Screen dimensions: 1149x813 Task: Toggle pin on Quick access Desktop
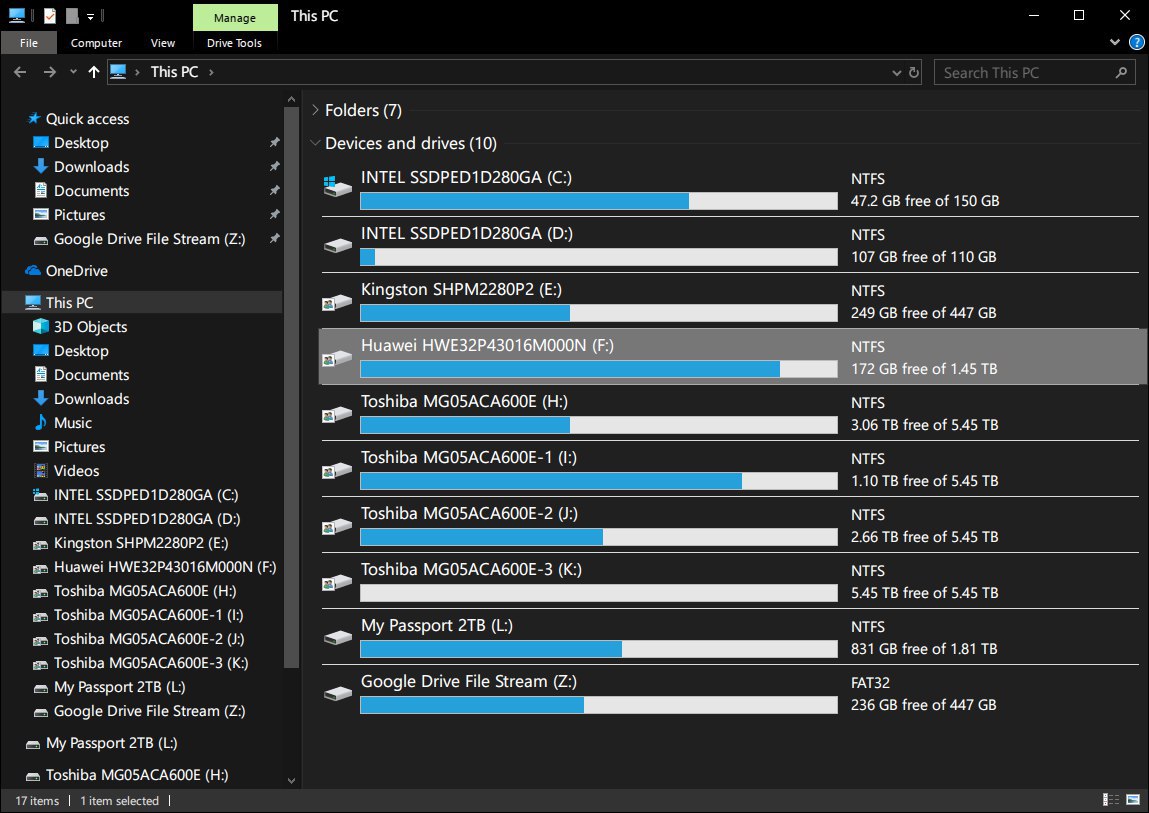click(274, 143)
